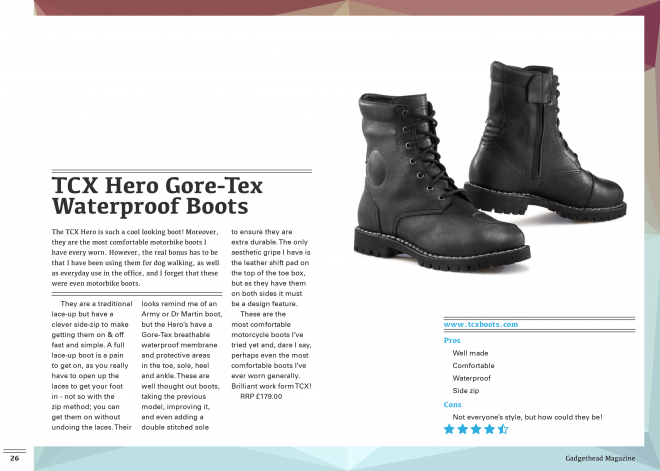Click the third rating star

476,429
